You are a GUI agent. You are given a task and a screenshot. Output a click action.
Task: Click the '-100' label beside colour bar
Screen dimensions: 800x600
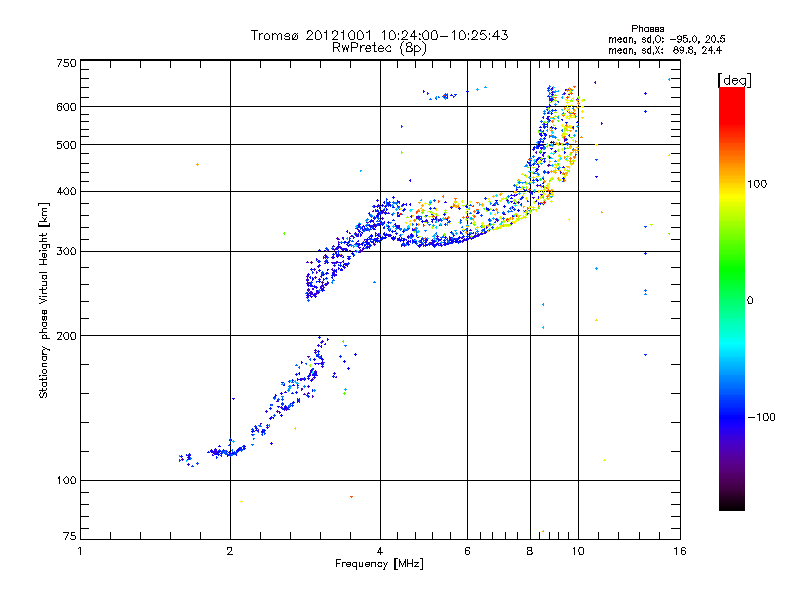click(761, 417)
